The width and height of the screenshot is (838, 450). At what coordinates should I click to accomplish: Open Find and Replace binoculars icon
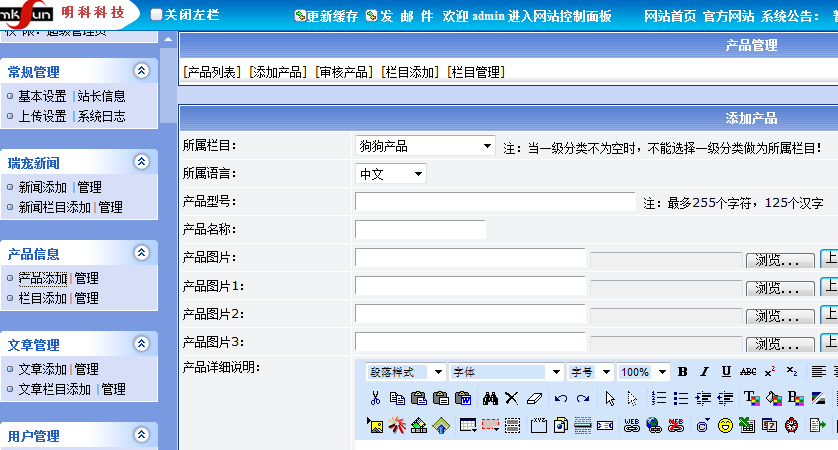pyautogui.click(x=490, y=398)
